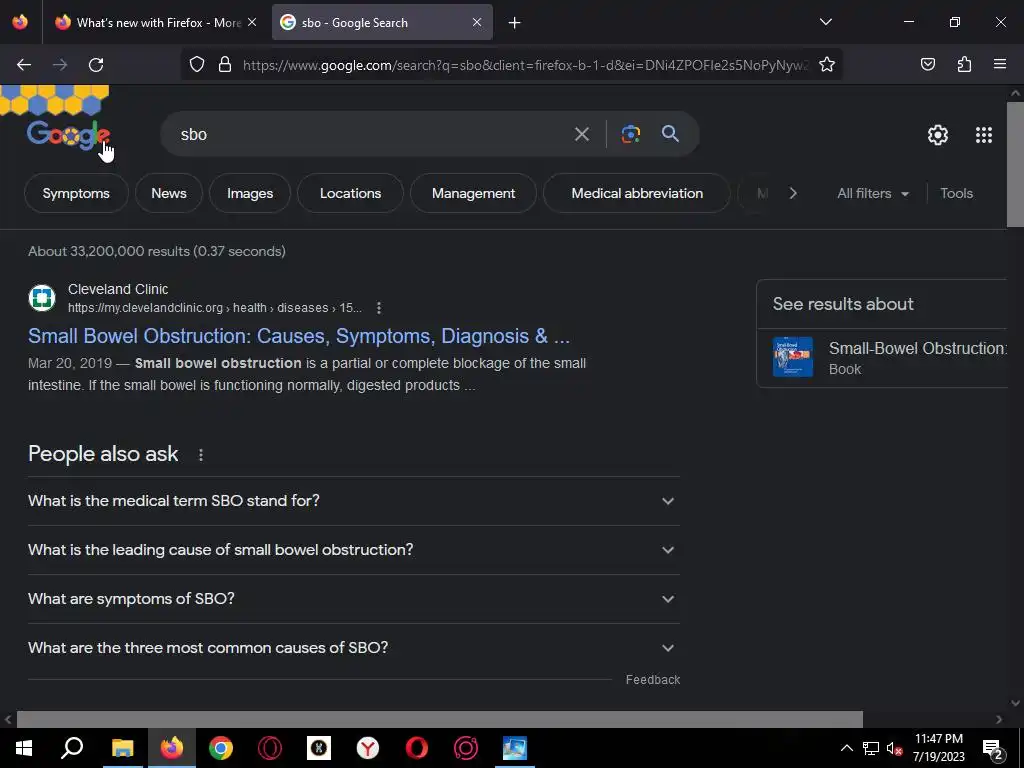The width and height of the screenshot is (1024, 768).
Task: Open People also ask three-dot menu
Action: (200, 455)
